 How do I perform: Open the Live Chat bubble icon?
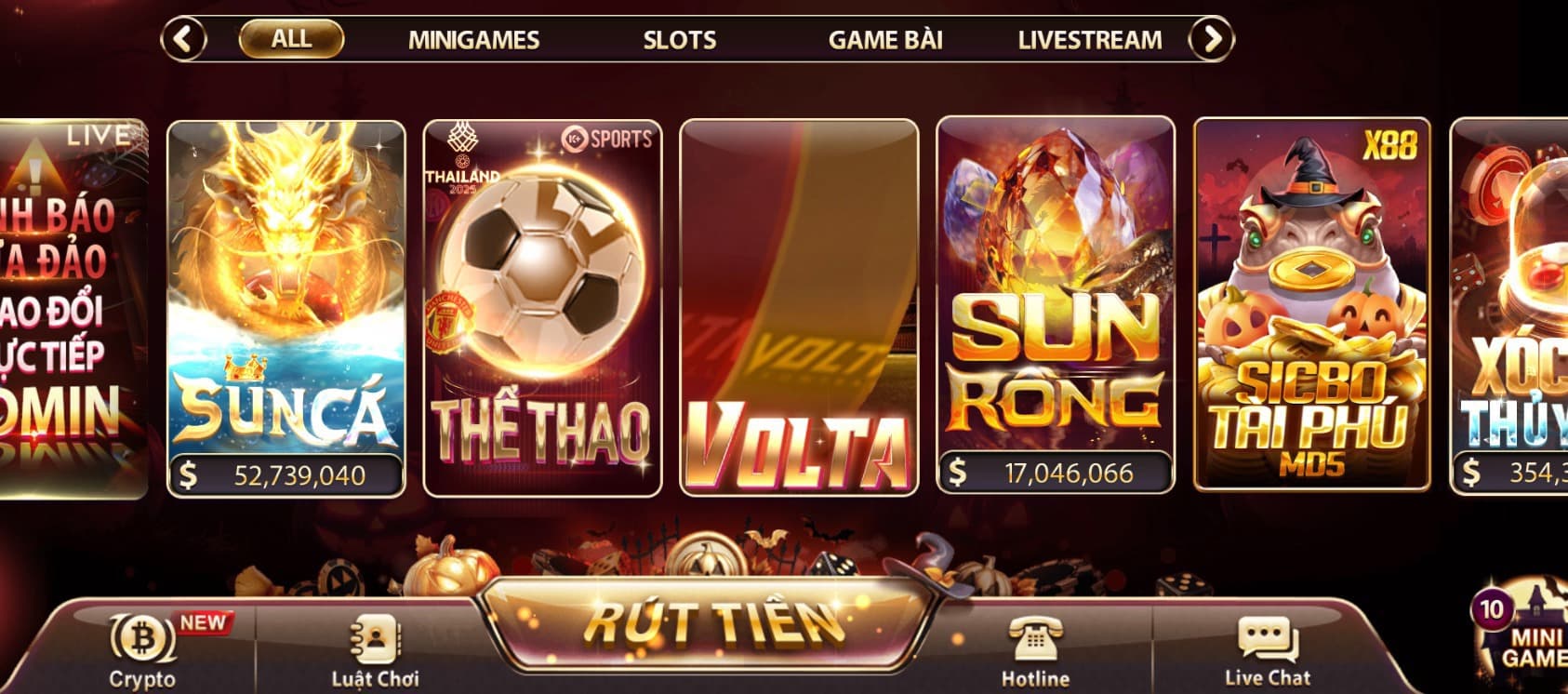coord(1268,639)
